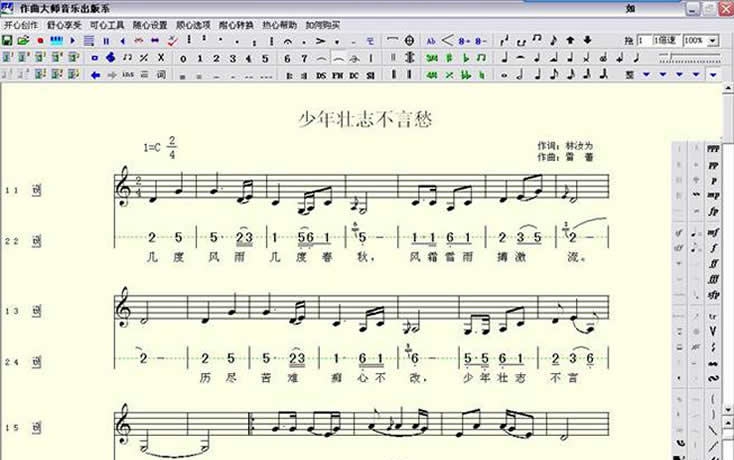
Task: Click the green save disk icon
Action: click(7, 41)
